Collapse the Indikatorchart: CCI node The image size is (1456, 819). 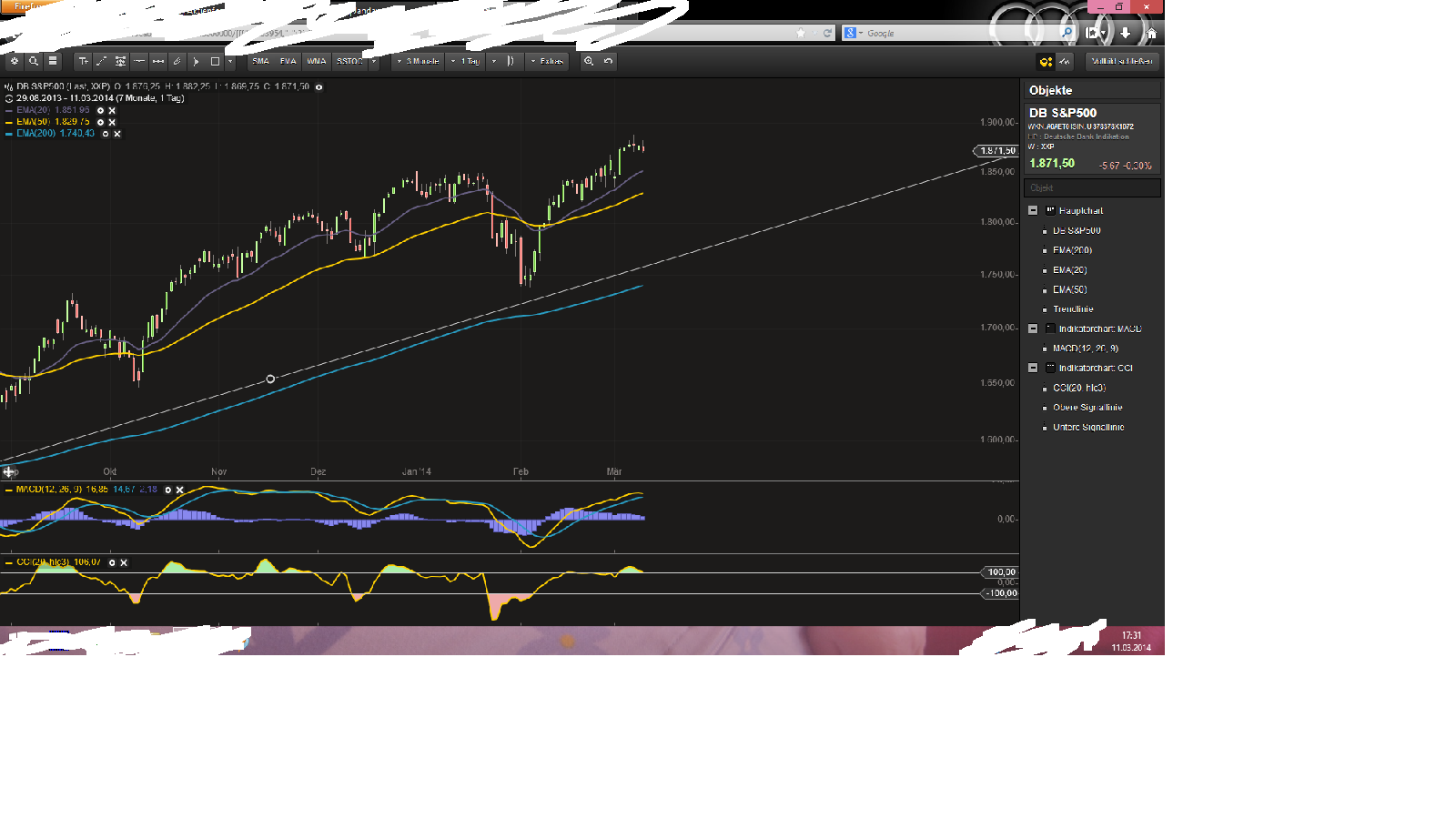[x=1033, y=368]
